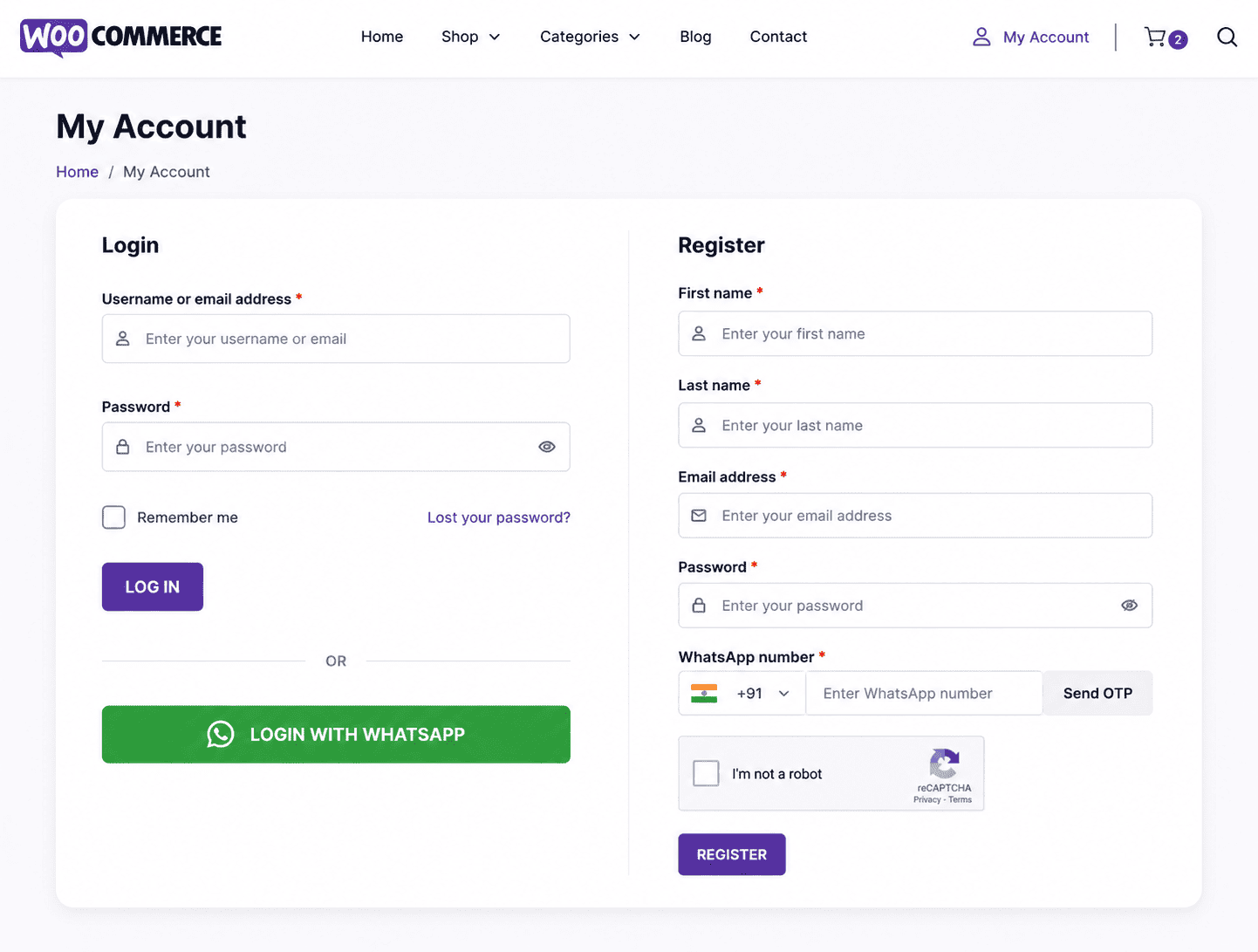This screenshot has width=1258, height=952.
Task: Click the reCAPTCHA logo icon
Action: click(x=944, y=764)
